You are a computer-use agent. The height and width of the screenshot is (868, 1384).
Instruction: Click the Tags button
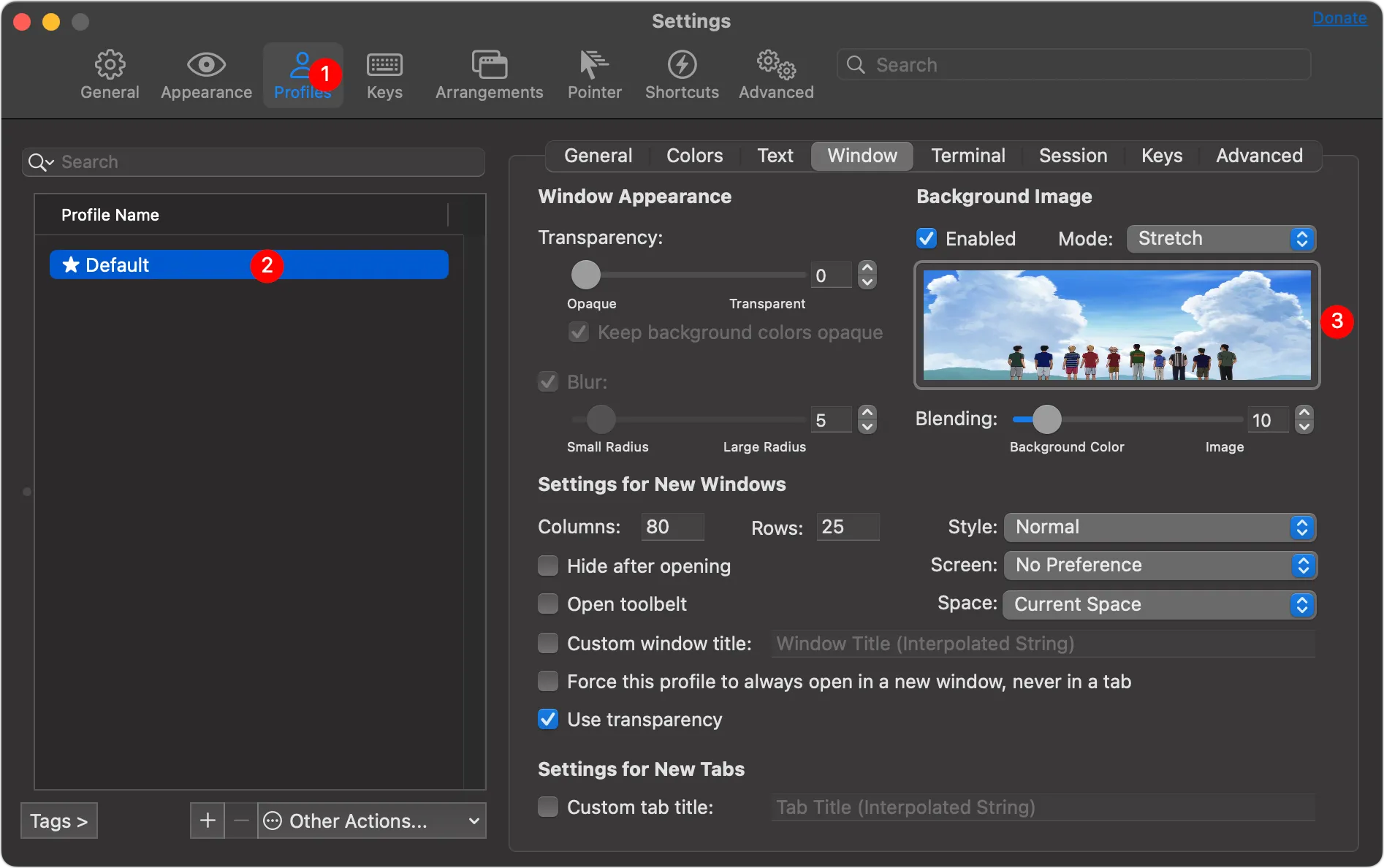point(58,821)
